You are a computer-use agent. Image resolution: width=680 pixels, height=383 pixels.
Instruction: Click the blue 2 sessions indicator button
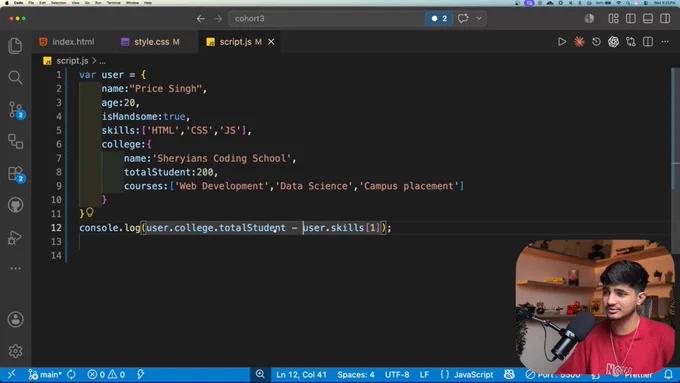coord(439,19)
